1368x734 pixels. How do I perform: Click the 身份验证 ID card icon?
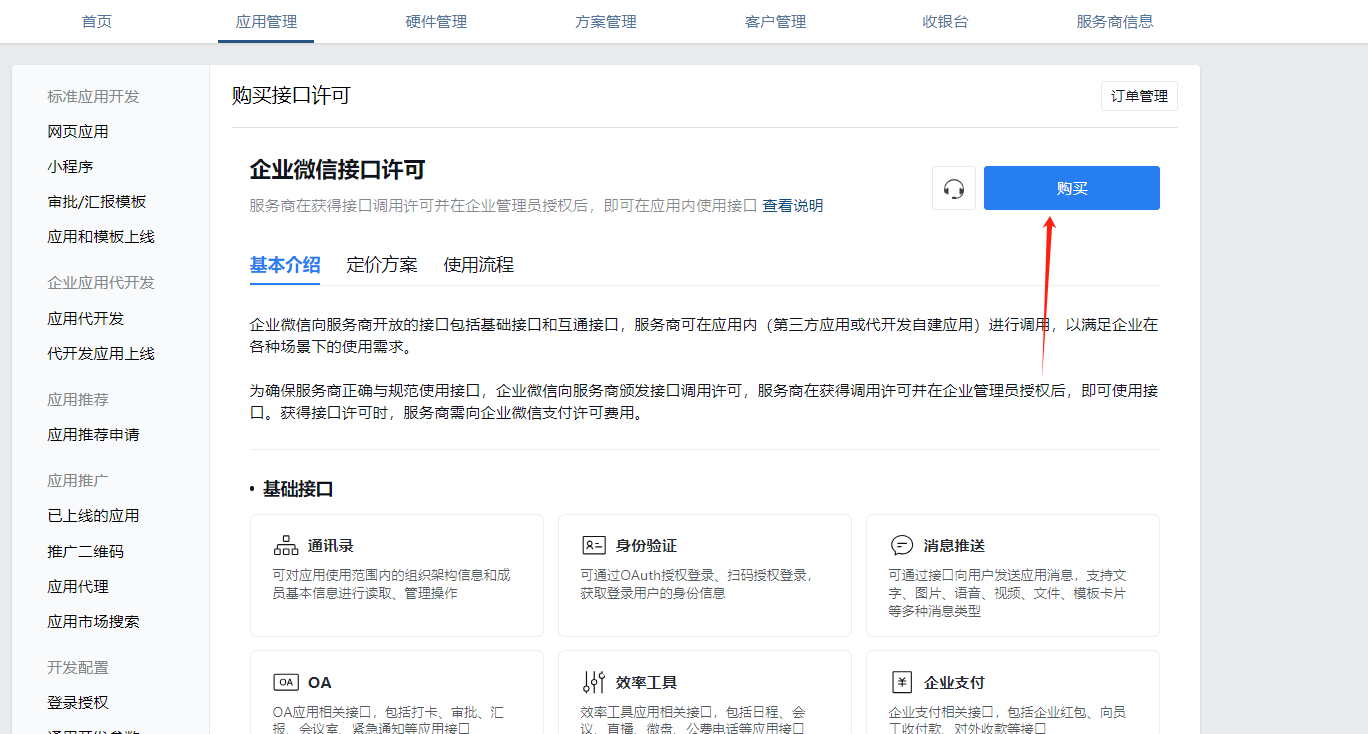coord(594,545)
